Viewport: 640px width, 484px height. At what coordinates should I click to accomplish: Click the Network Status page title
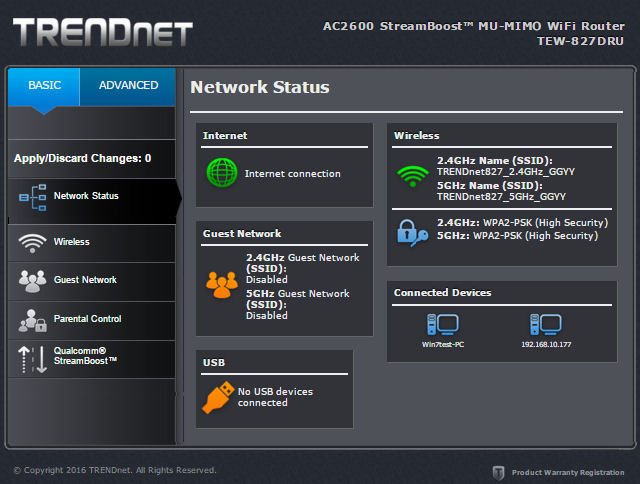coord(260,87)
